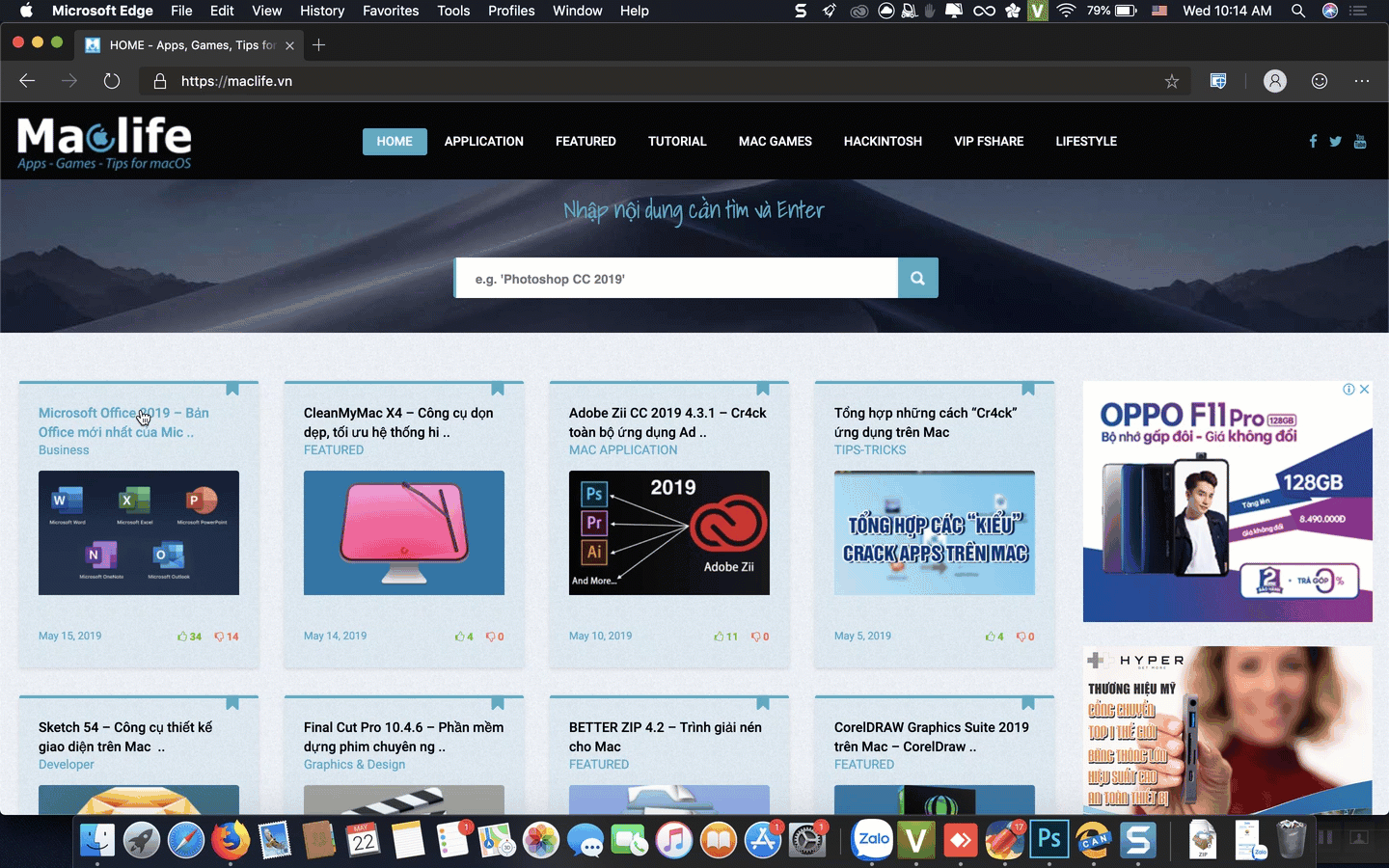Open the Wi-Fi menu in the menu bar
Viewport: 1389px width, 868px height.
[1065, 12]
